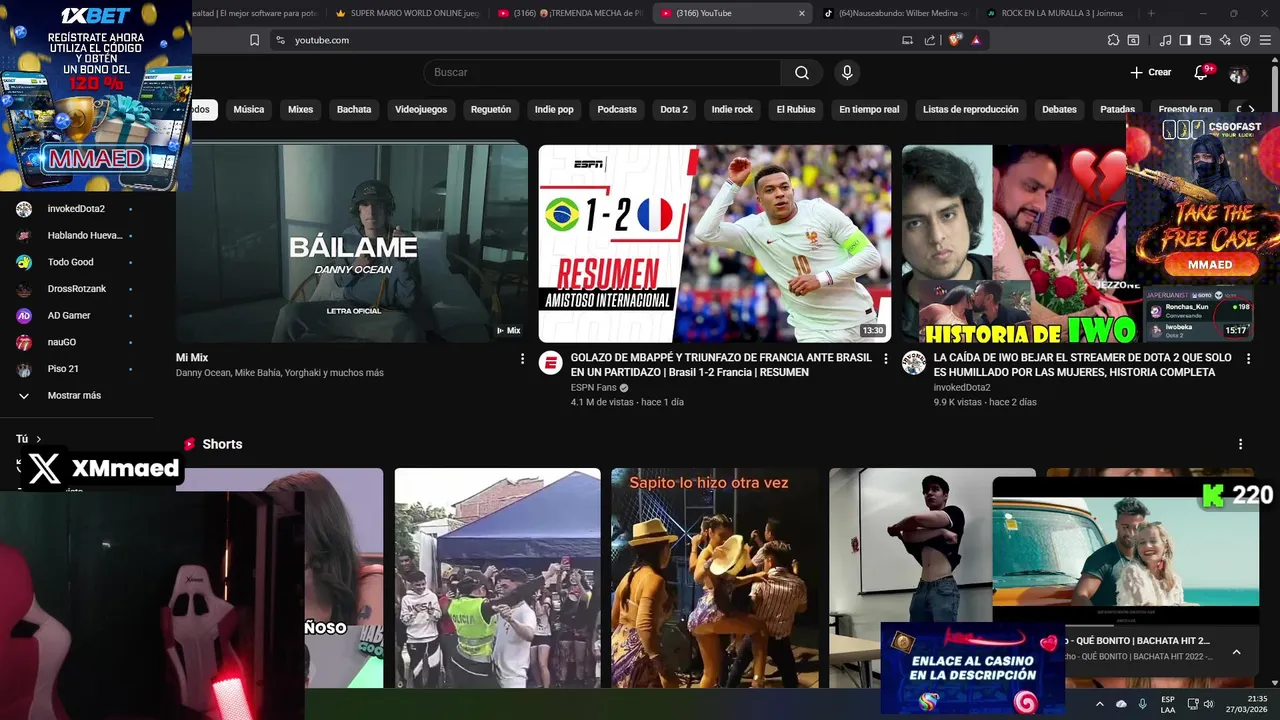Expand the Tú section chevron
The width and height of the screenshot is (1280, 720).
tap(39, 439)
